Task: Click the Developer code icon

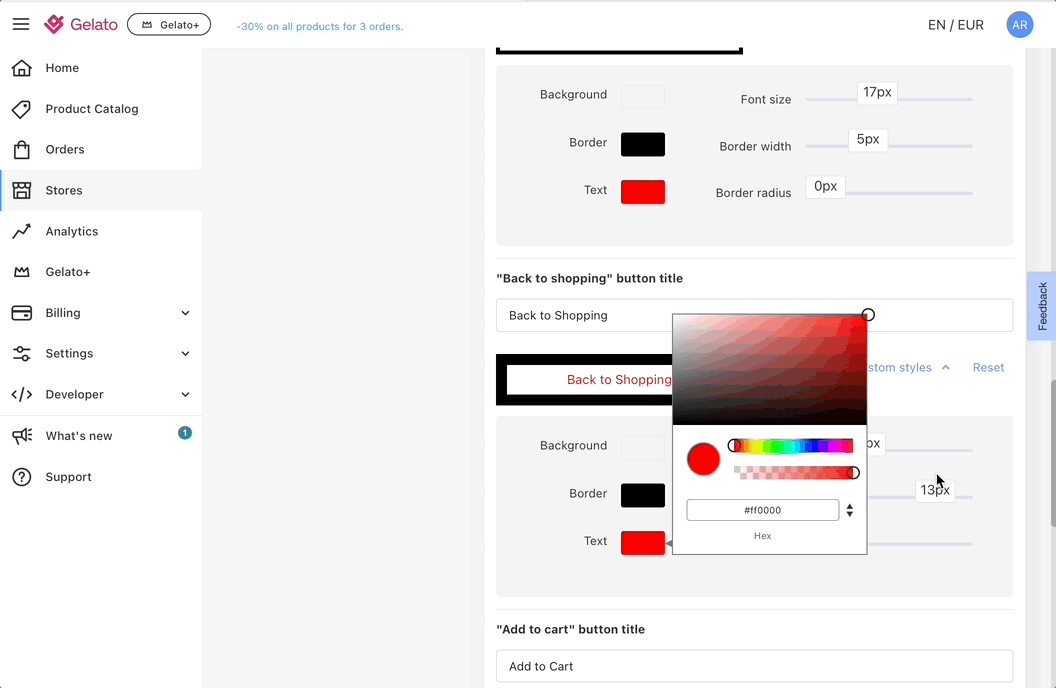Action: click(22, 394)
